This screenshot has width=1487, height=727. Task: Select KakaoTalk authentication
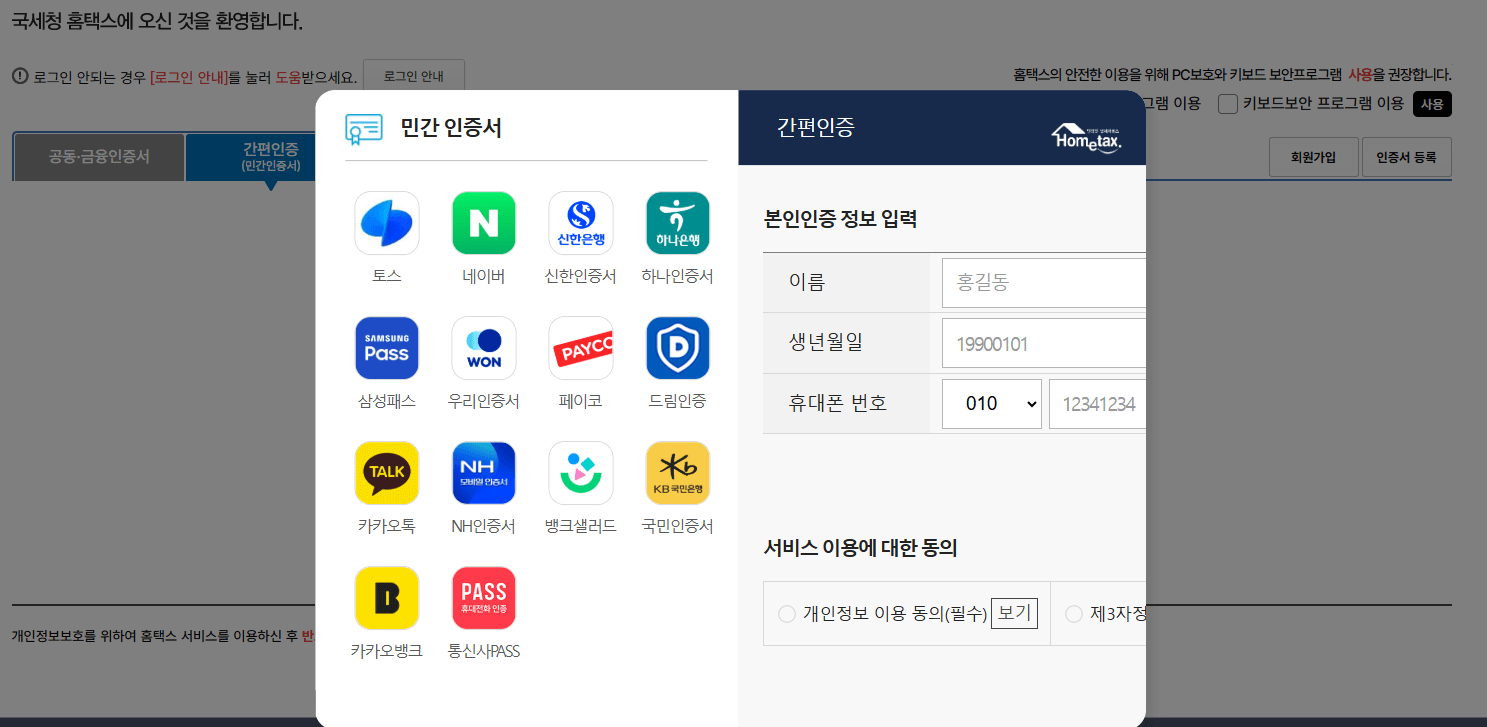[x=386, y=472]
